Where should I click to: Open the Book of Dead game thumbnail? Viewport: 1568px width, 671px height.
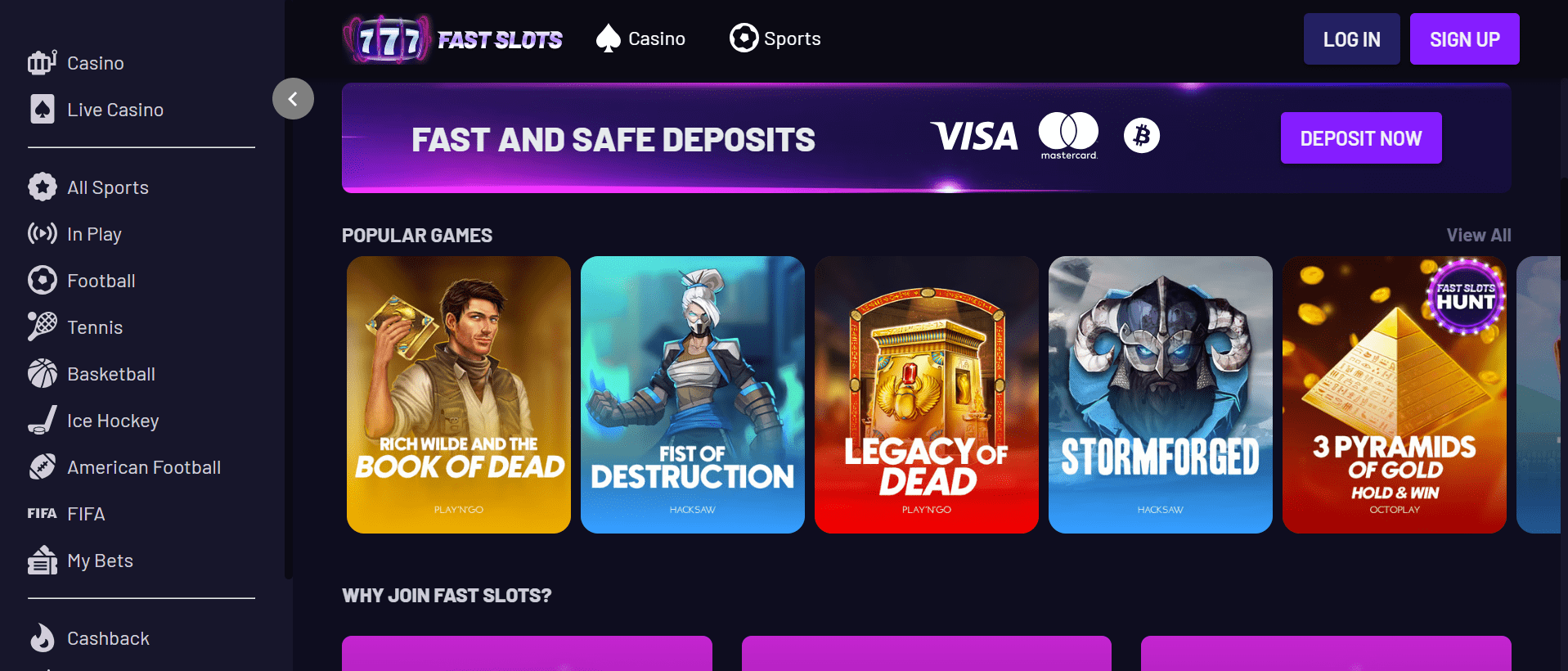(x=459, y=394)
